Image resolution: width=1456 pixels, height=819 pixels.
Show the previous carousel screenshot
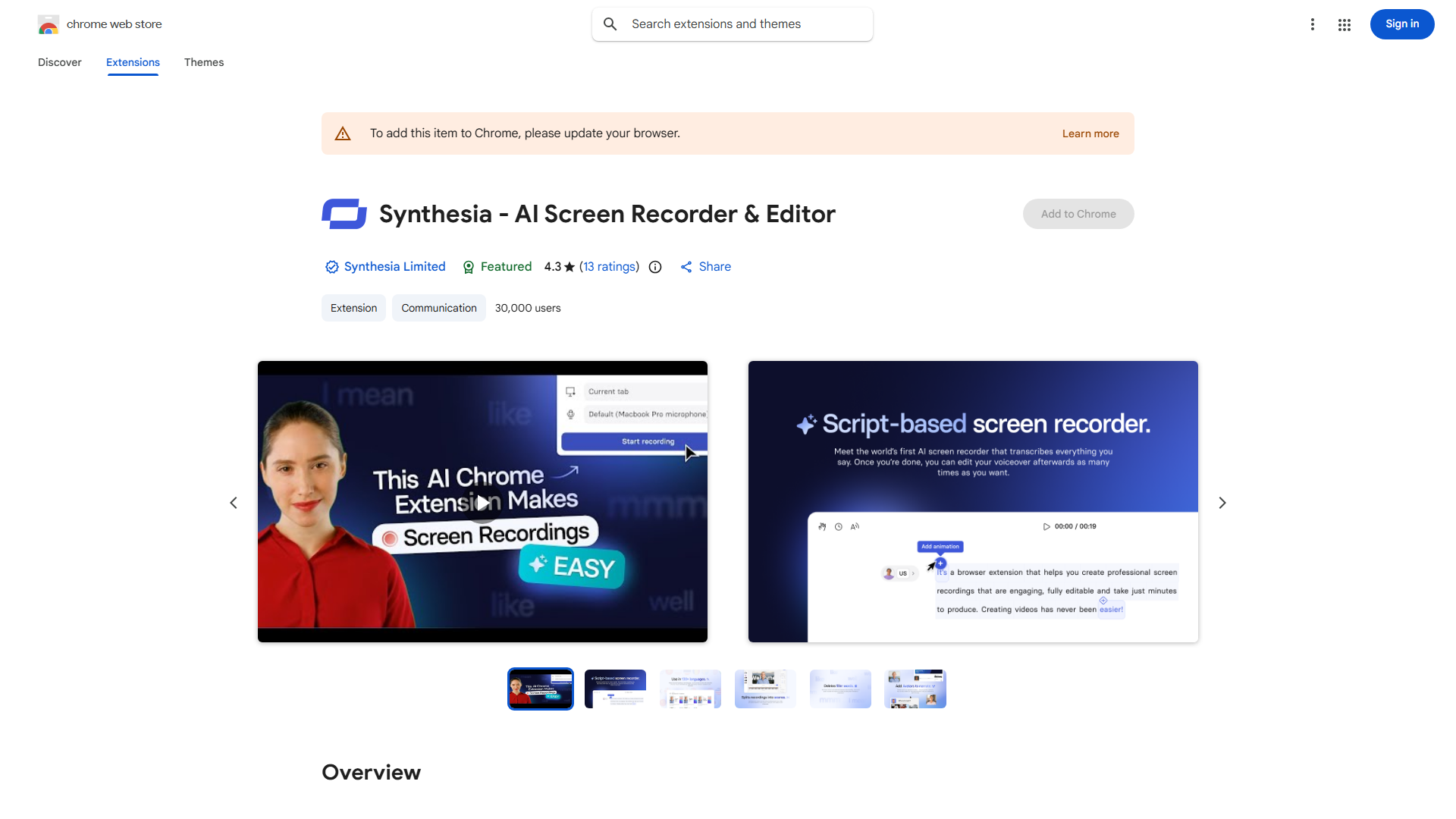[234, 502]
